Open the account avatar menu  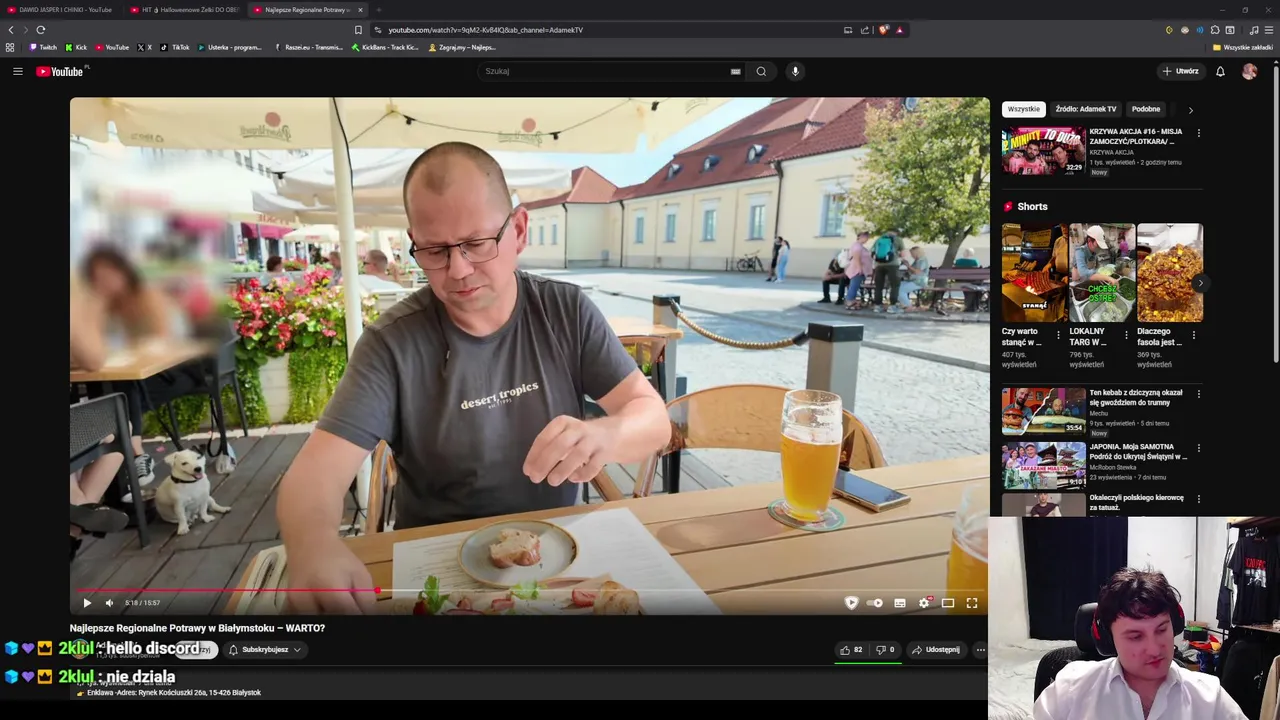tap(1249, 71)
